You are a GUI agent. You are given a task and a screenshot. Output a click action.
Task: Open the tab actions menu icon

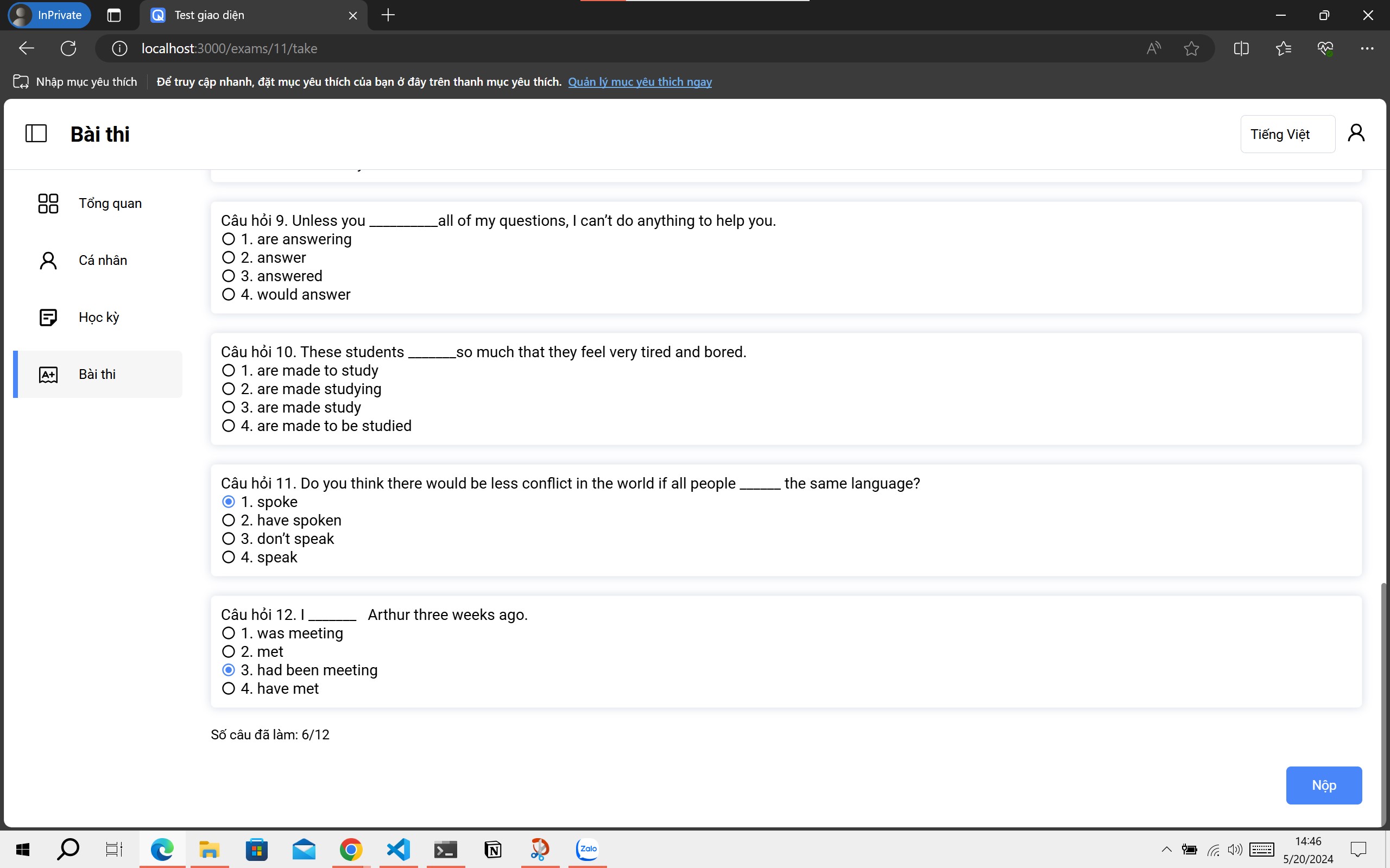coord(113,16)
